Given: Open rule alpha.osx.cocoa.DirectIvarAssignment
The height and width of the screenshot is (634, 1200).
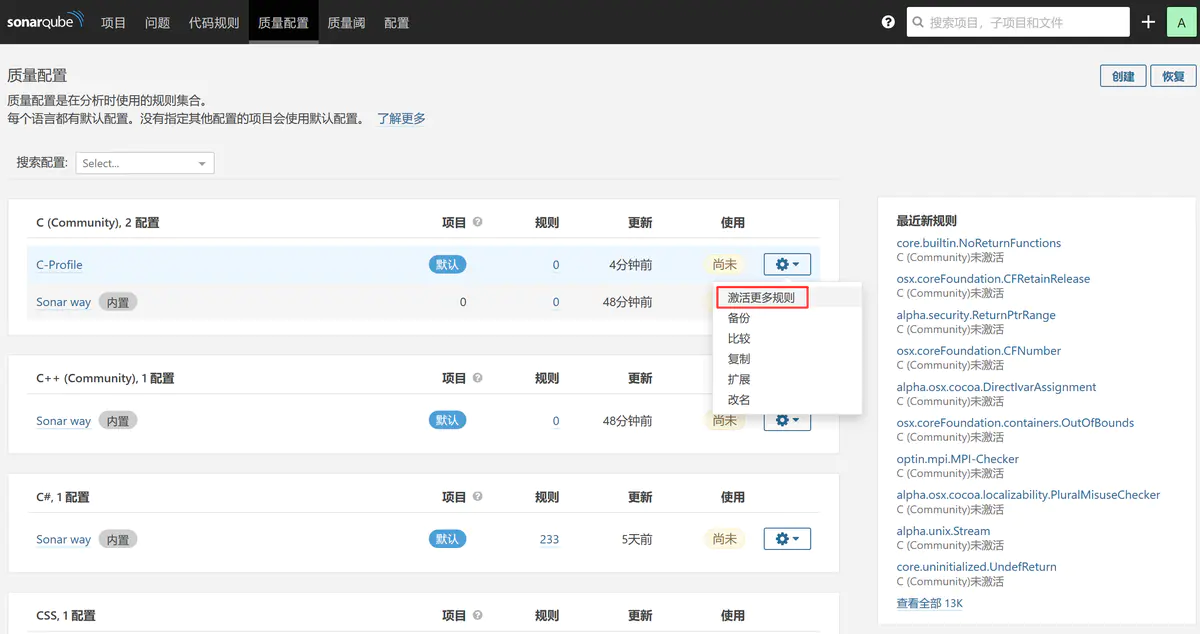Looking at the screenshot, I should pos(996,387).
